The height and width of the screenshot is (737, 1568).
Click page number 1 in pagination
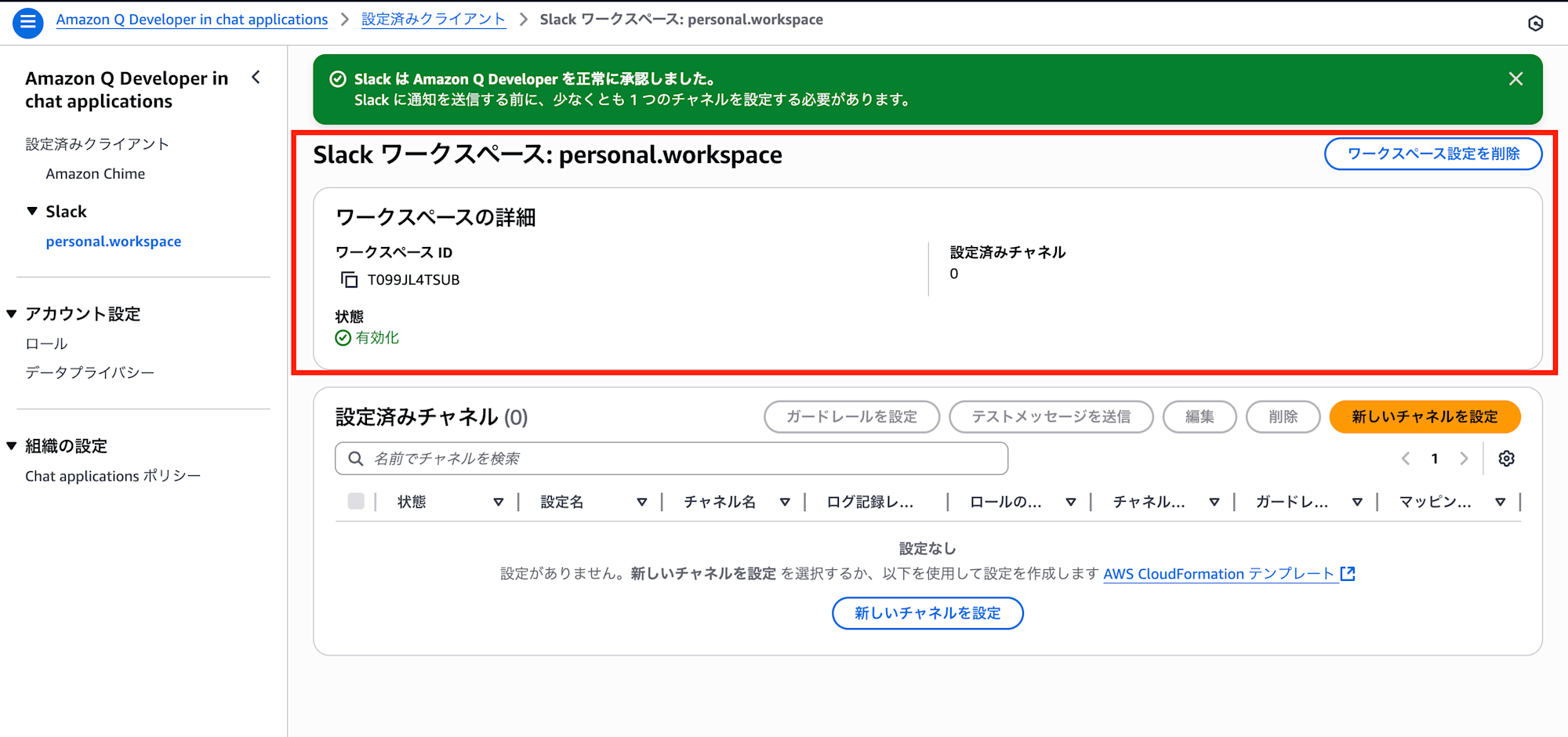[1435, 459]
